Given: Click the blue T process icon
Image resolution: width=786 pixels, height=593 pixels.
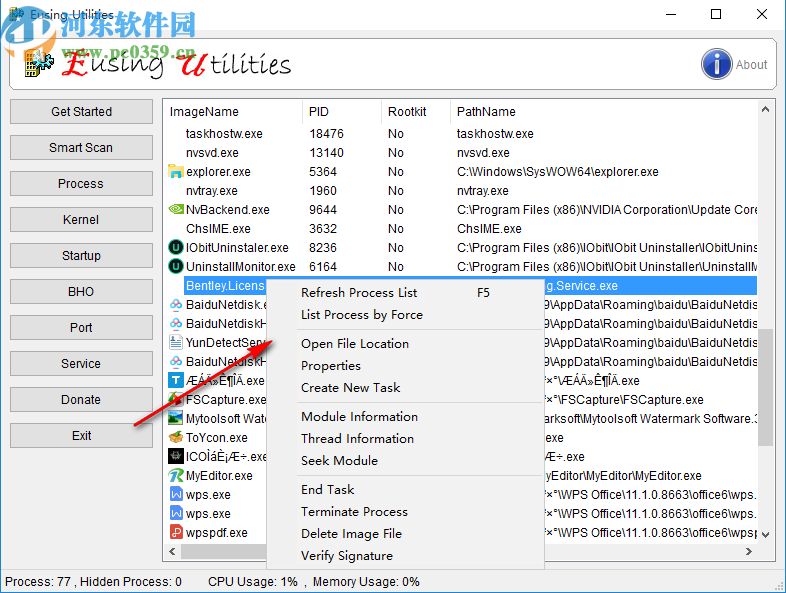Looking at the screenshot, I should coord(175,380).
